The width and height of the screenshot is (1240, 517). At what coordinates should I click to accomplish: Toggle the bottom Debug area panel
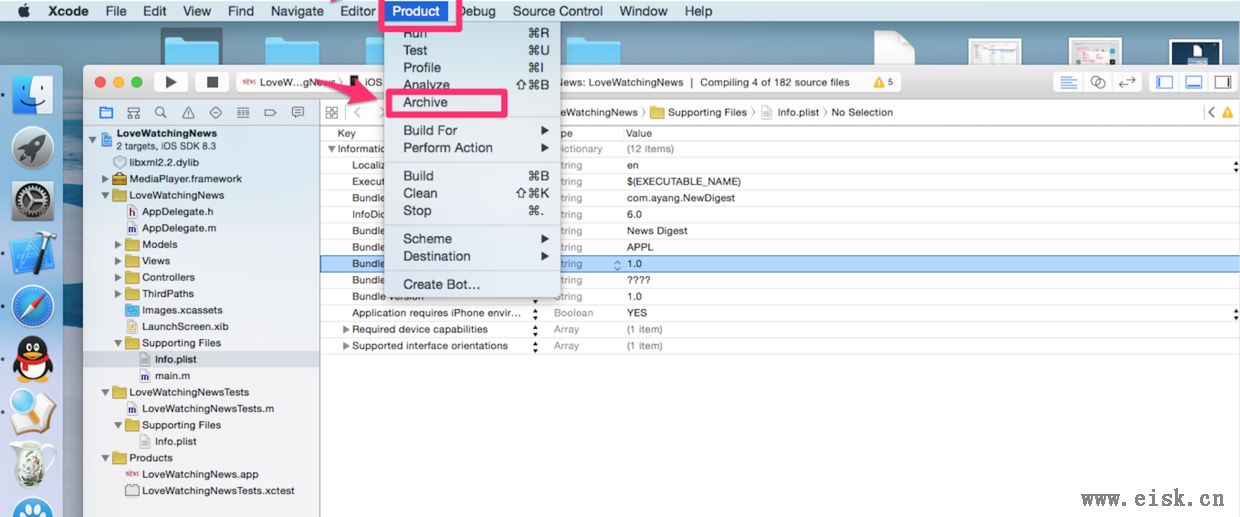tap(1194, 82)
